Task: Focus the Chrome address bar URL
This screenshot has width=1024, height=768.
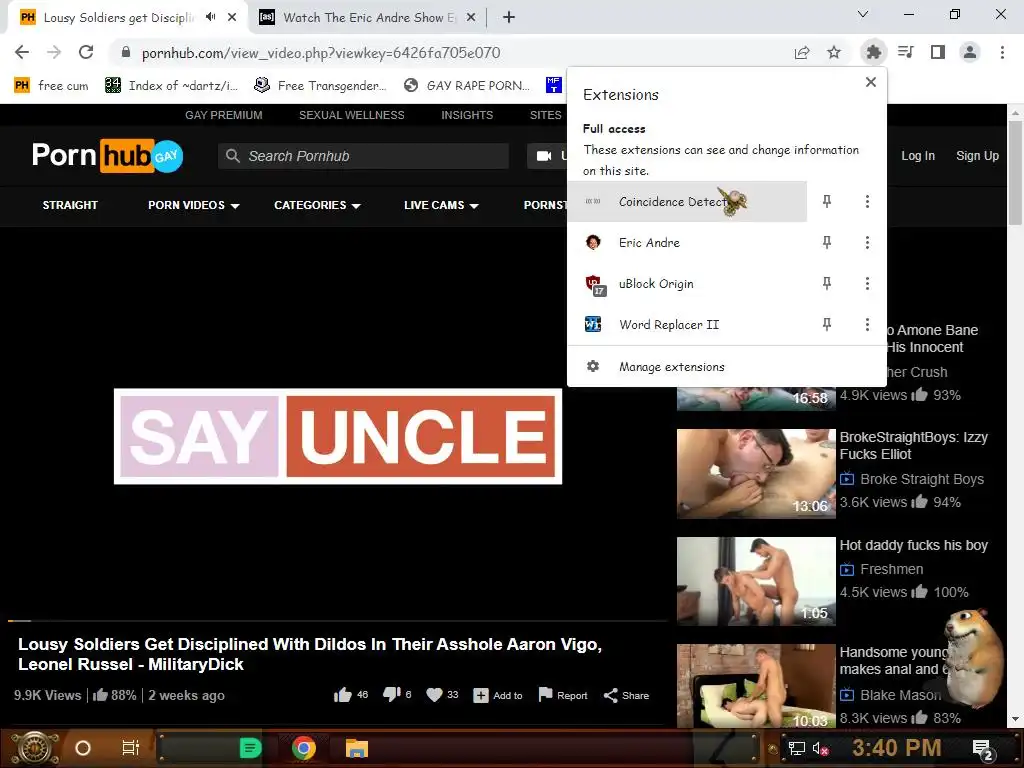Action: (x=321, y=53)
